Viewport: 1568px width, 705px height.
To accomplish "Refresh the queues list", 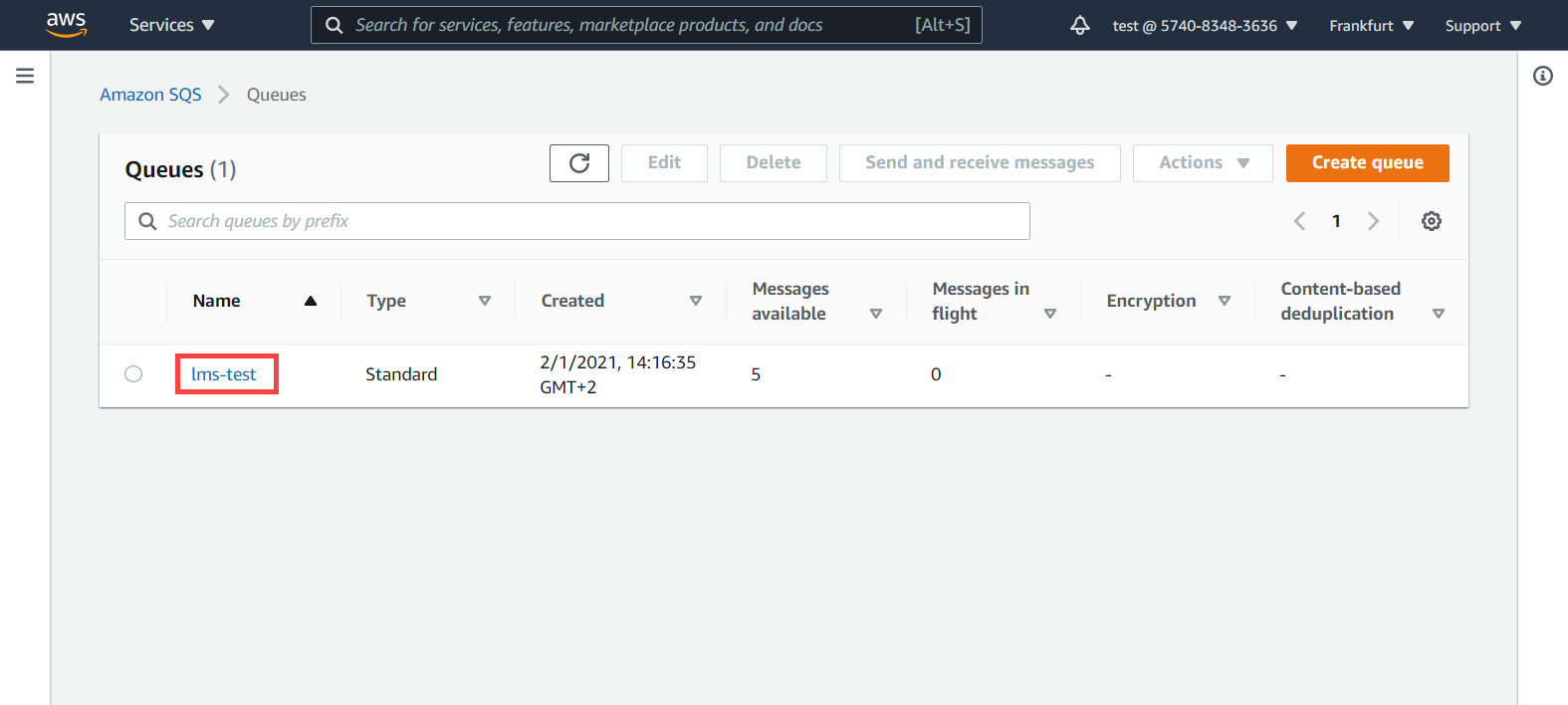I will (x=579, y=163).
